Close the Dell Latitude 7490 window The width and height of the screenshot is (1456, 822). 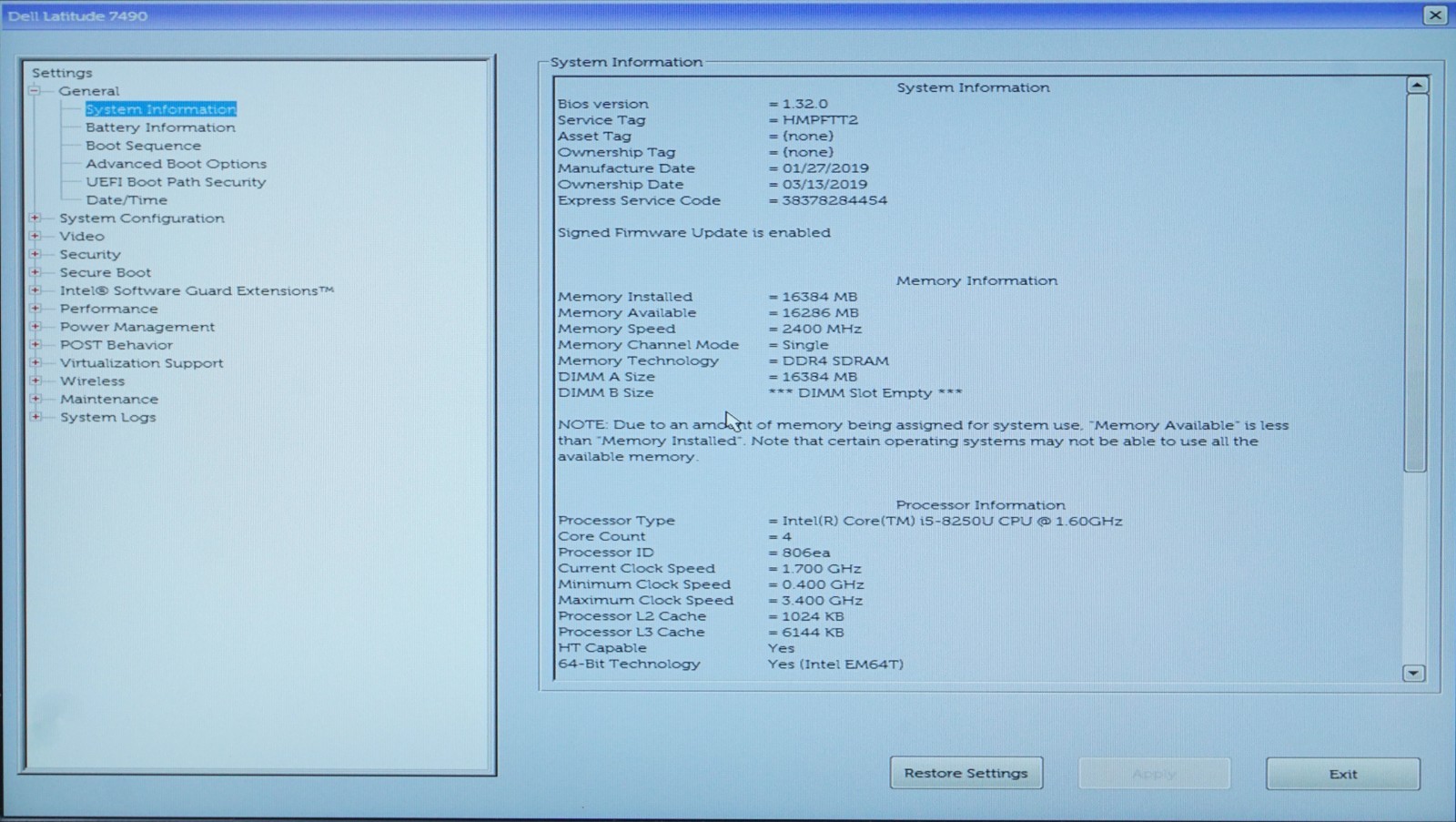pyautogui.click(x=1435, y=15)
